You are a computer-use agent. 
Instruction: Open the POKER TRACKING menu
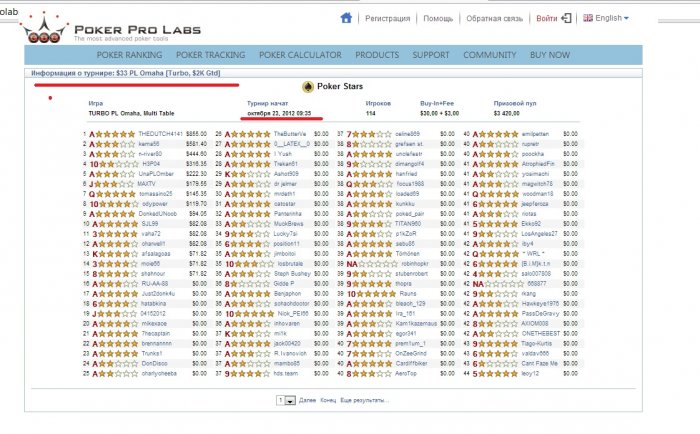click(x=211, y=55)
